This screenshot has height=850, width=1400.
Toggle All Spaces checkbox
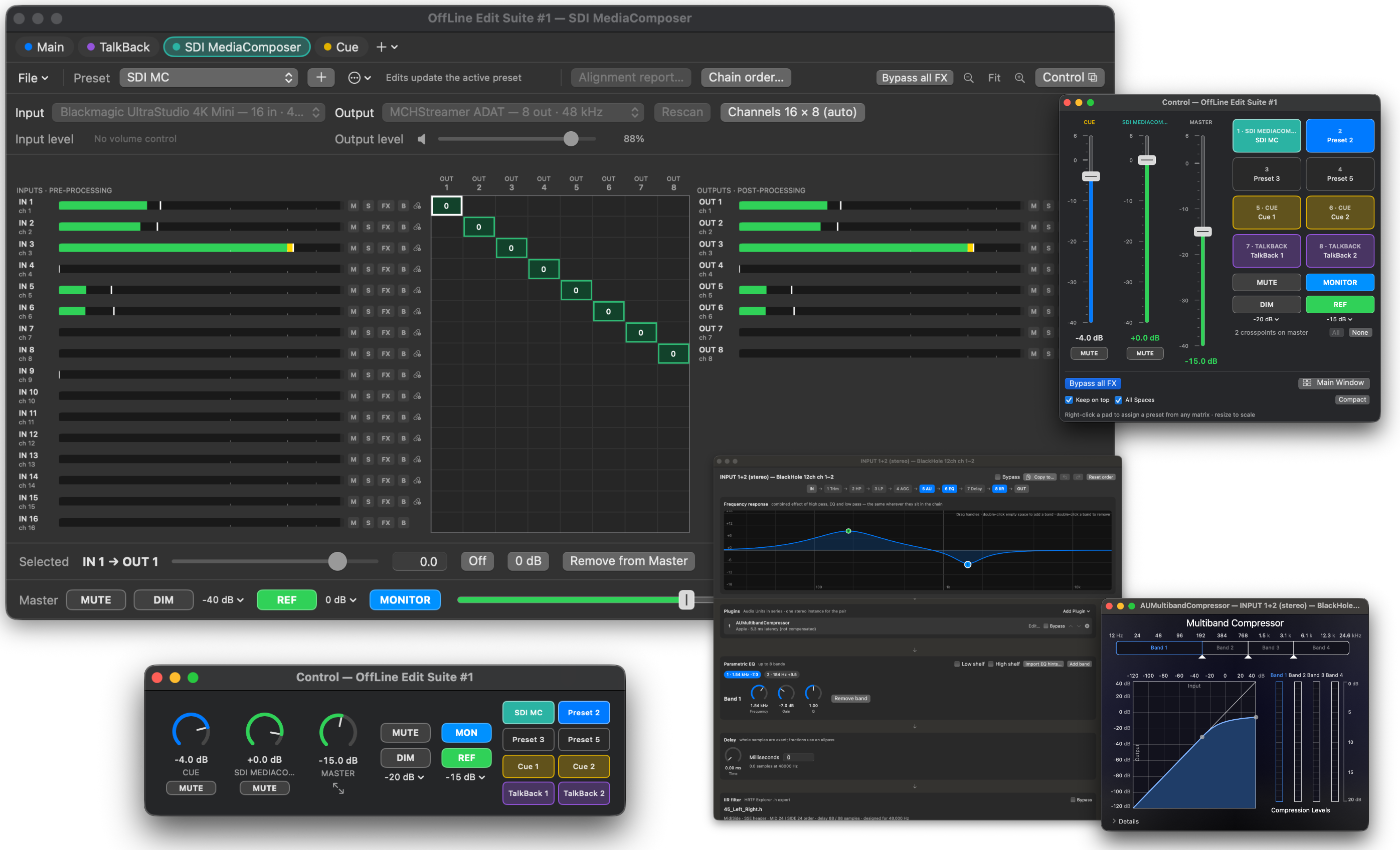(1118, 400)
